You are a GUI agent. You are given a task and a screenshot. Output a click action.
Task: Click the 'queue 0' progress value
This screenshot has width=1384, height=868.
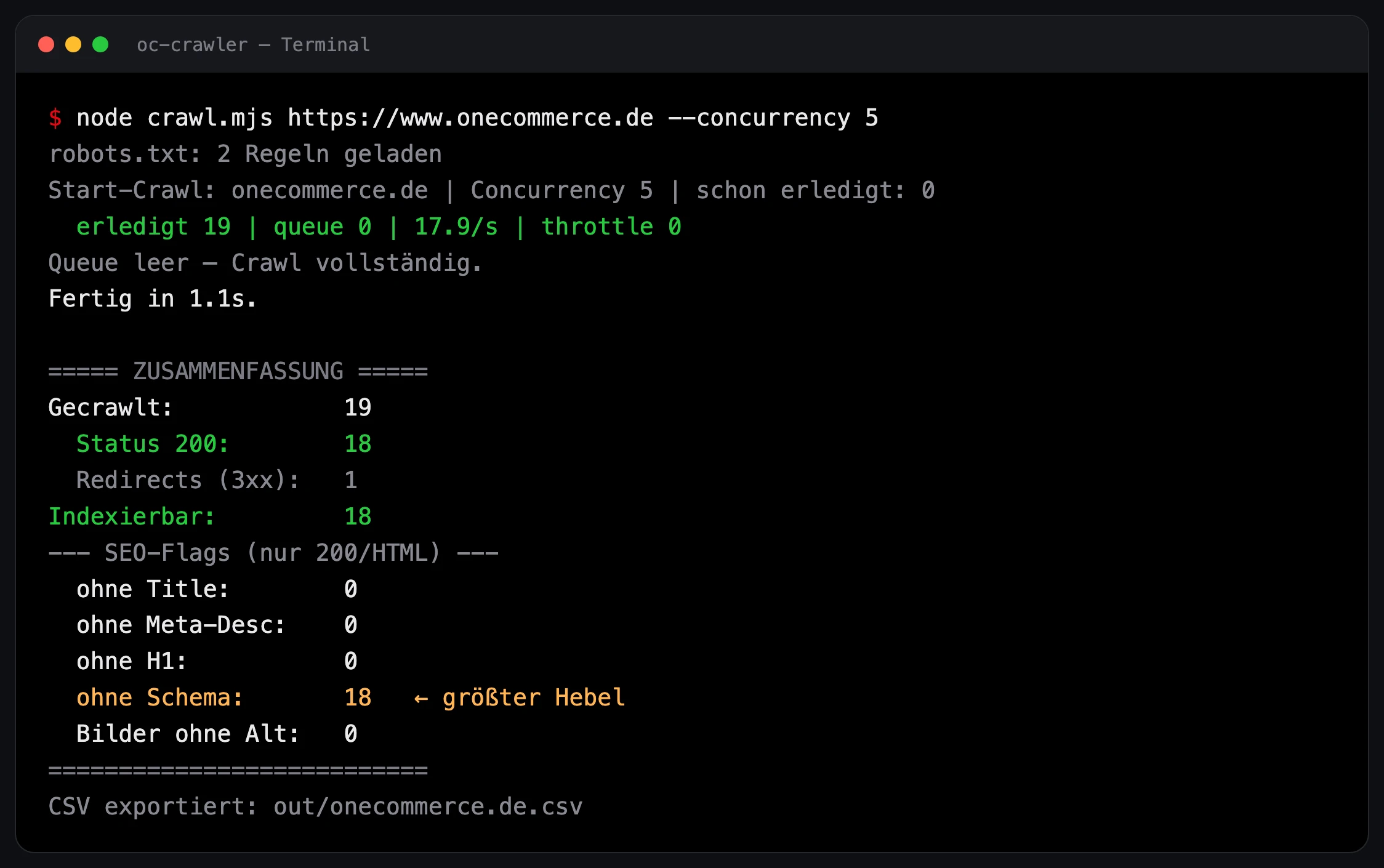323,227
